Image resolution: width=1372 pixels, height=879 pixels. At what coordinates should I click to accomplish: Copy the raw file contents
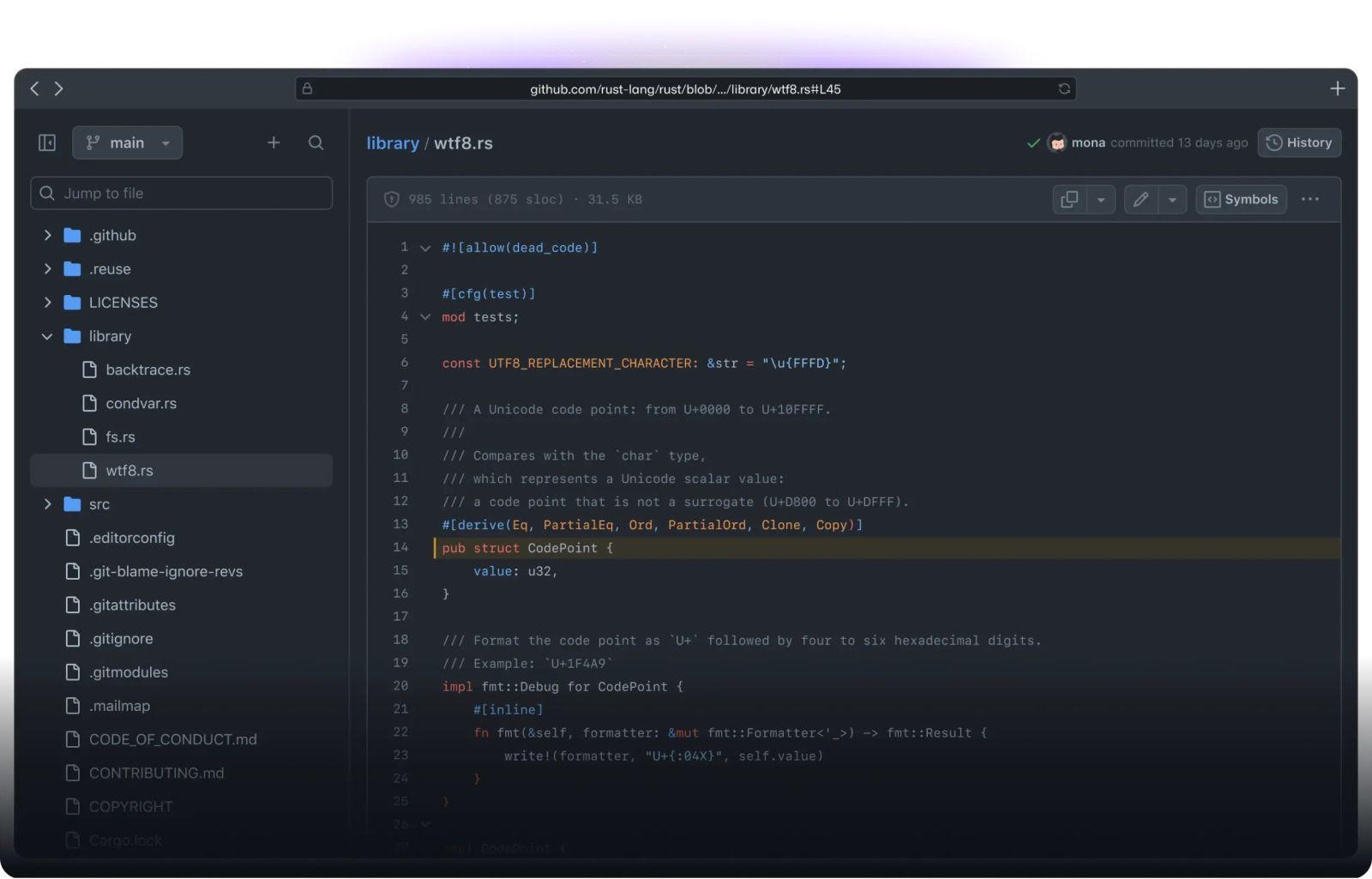click(x=1069, y=199)
